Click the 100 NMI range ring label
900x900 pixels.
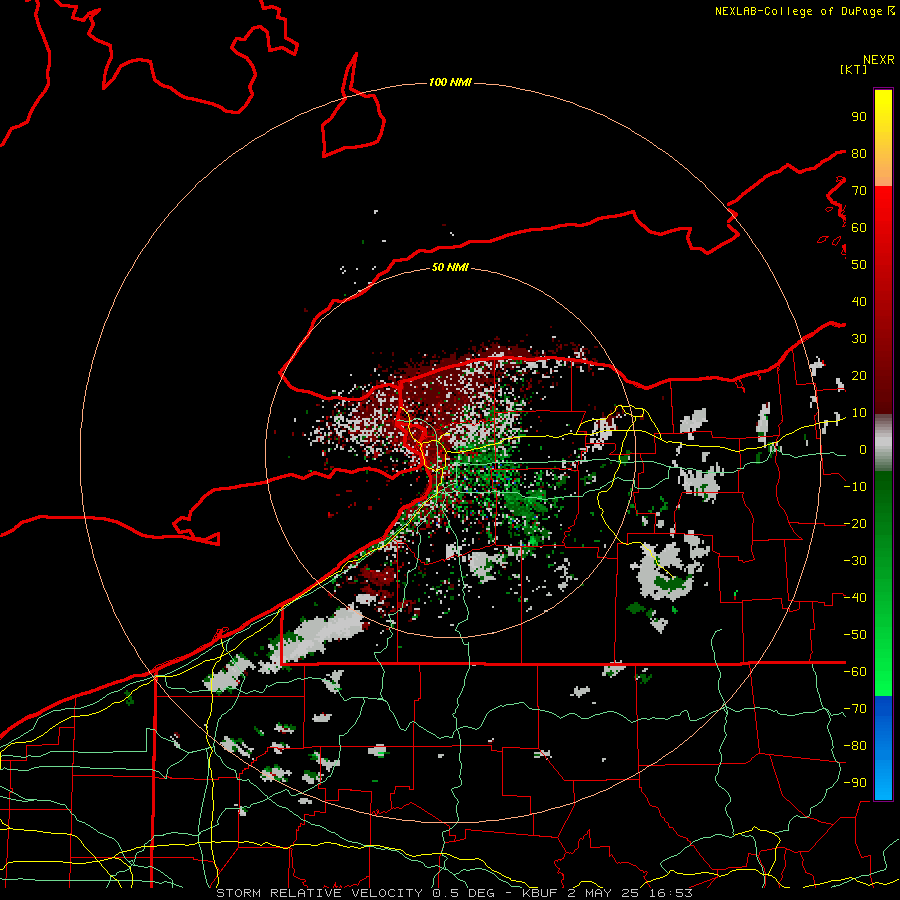click(x=450, y=83)
